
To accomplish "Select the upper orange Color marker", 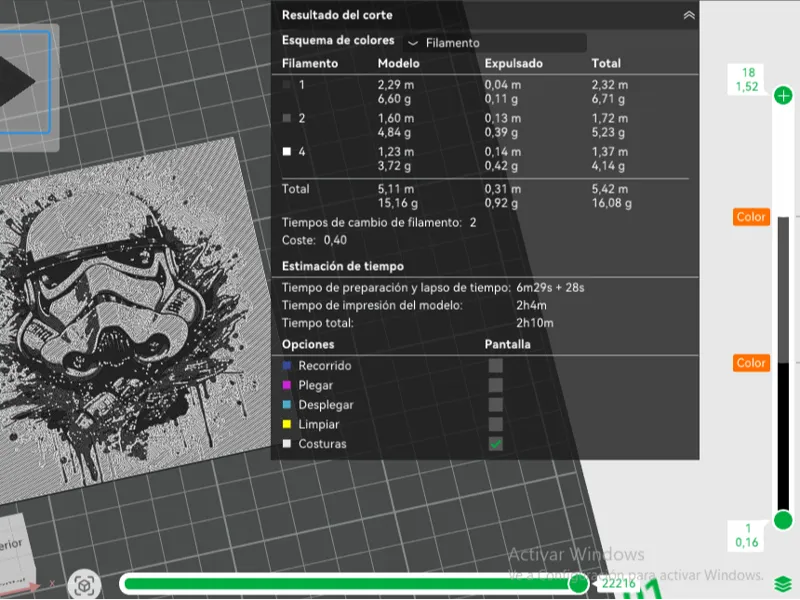I will pos(751,217).
